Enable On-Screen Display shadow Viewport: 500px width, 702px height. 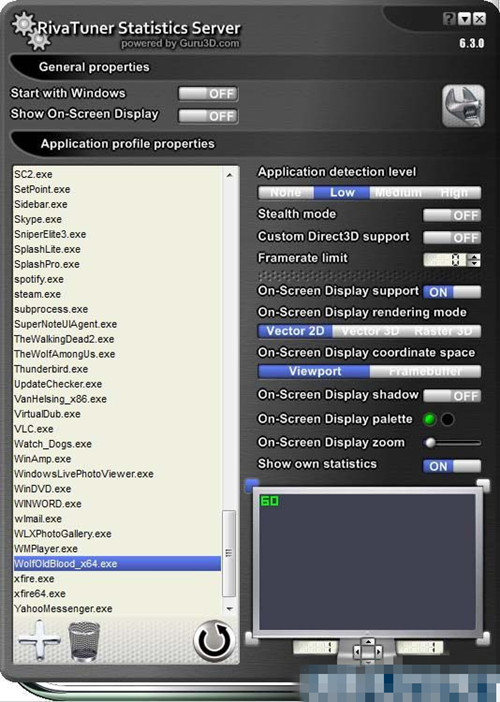click(452, 396)
